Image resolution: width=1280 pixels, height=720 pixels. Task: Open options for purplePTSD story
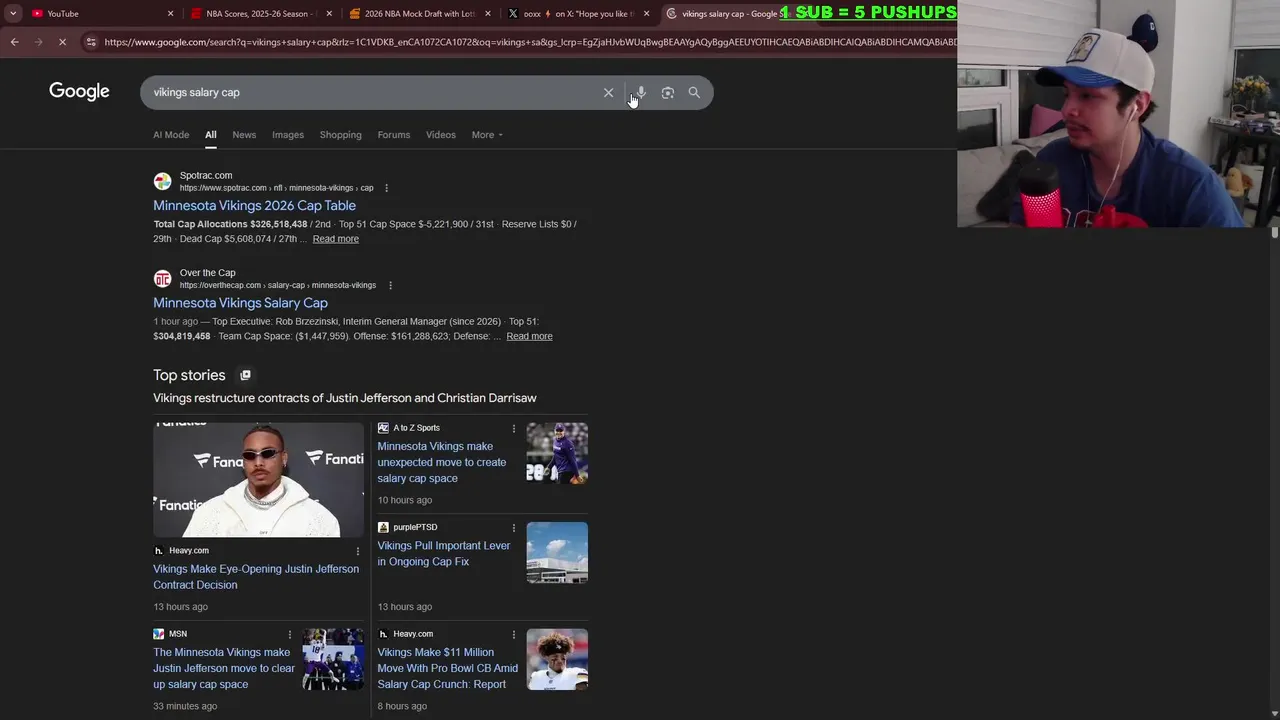pos(514,527)
